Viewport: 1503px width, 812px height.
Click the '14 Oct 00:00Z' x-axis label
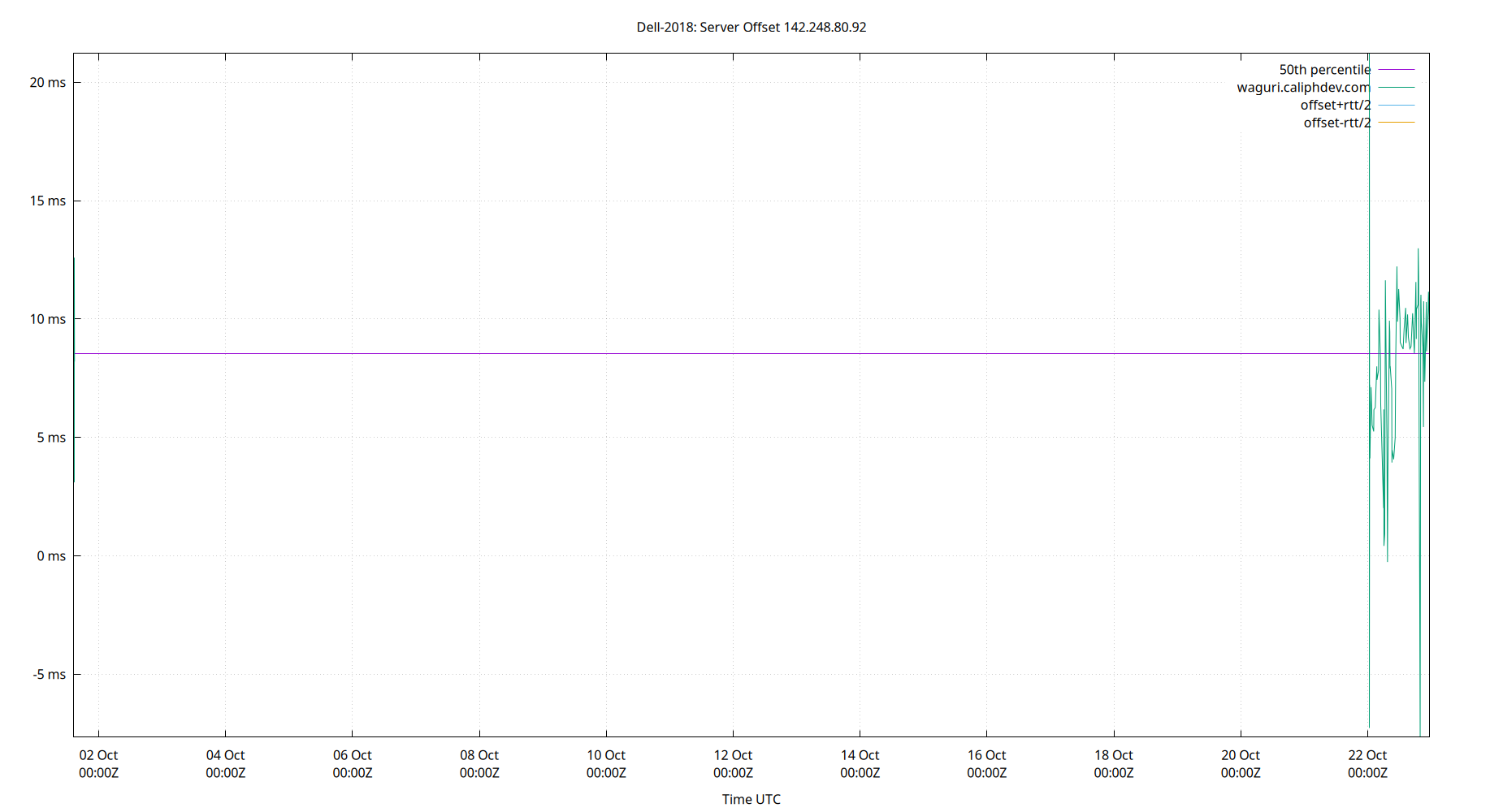[860, 764]
